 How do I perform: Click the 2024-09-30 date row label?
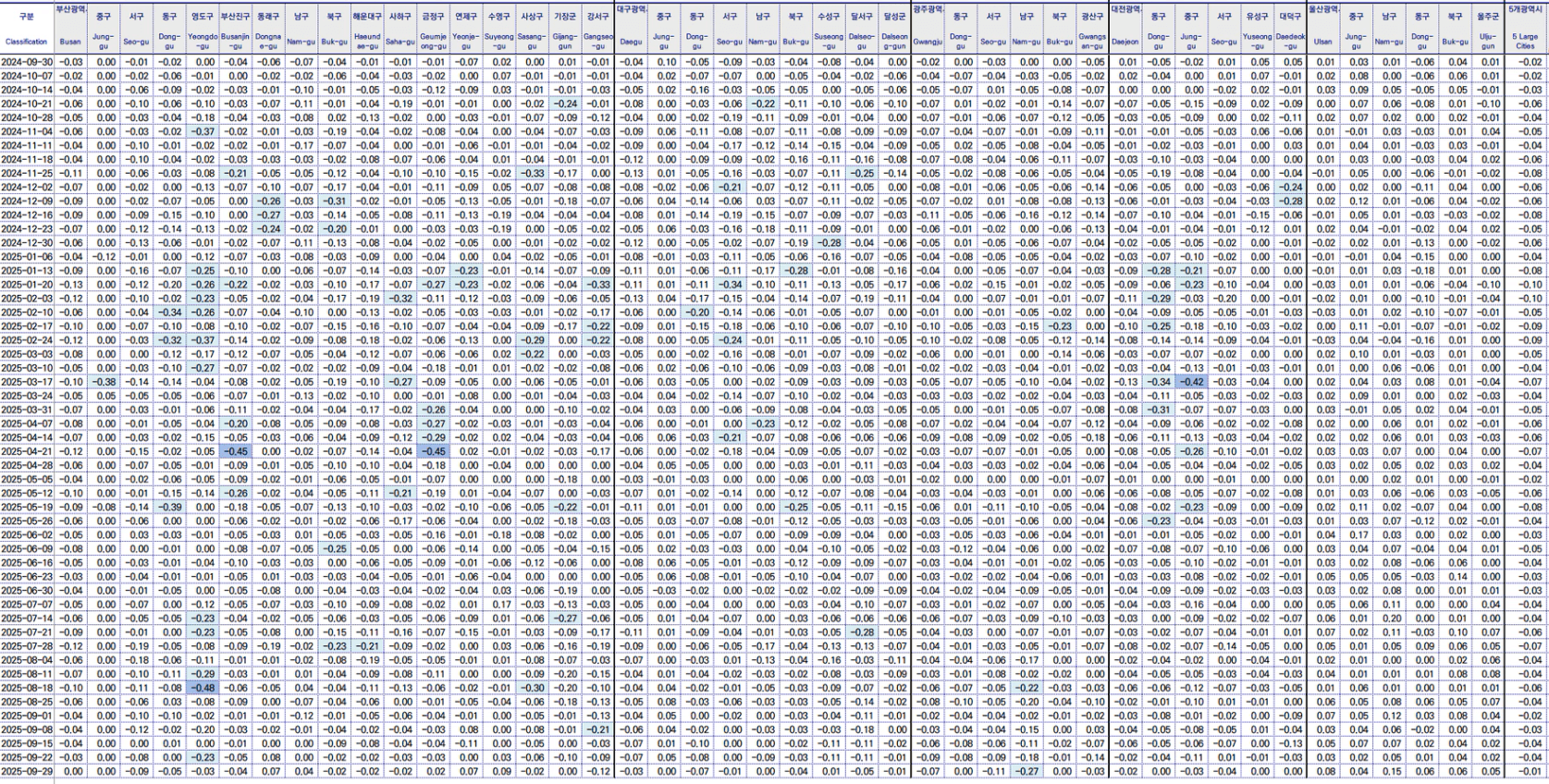pos(27,62)
